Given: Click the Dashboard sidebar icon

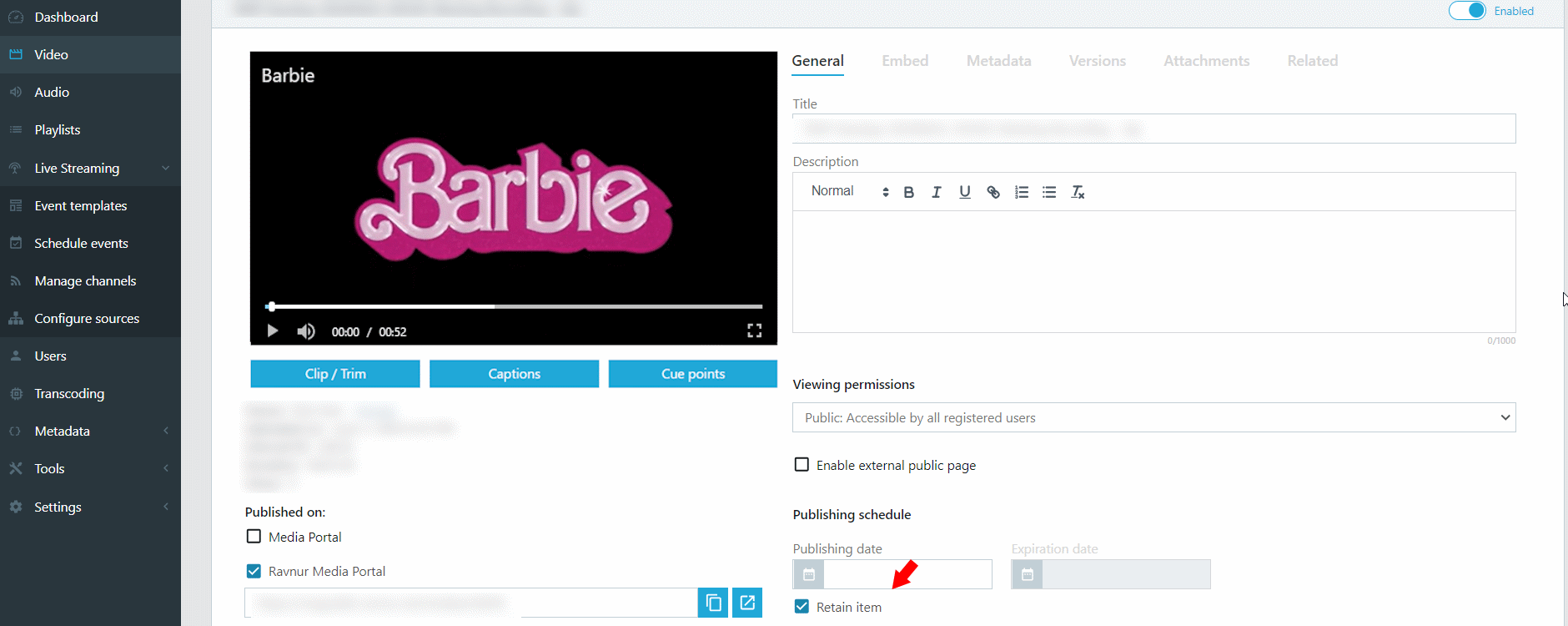Looking at the screenshot, I should [x=15, y=17].
